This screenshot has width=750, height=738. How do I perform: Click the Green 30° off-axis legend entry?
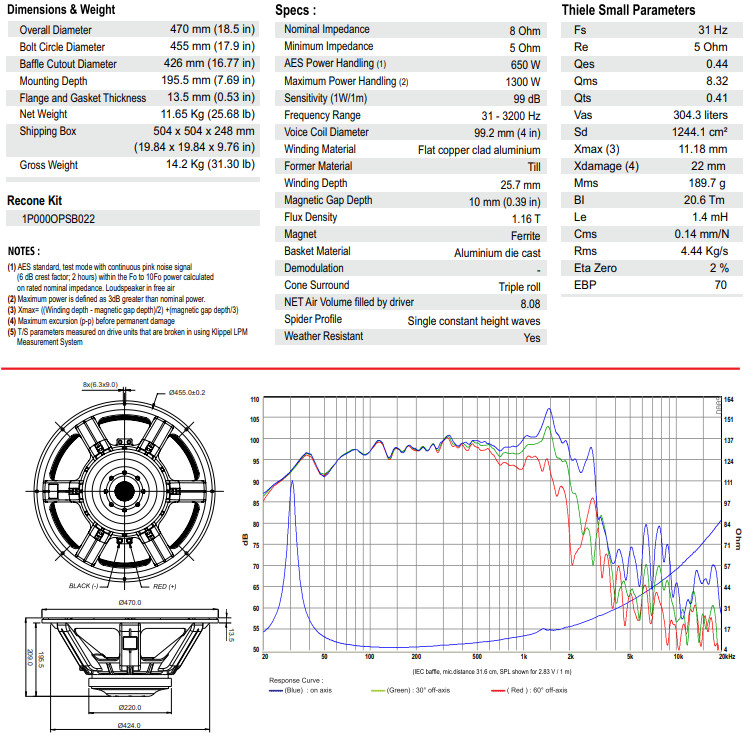coord(410,690)
